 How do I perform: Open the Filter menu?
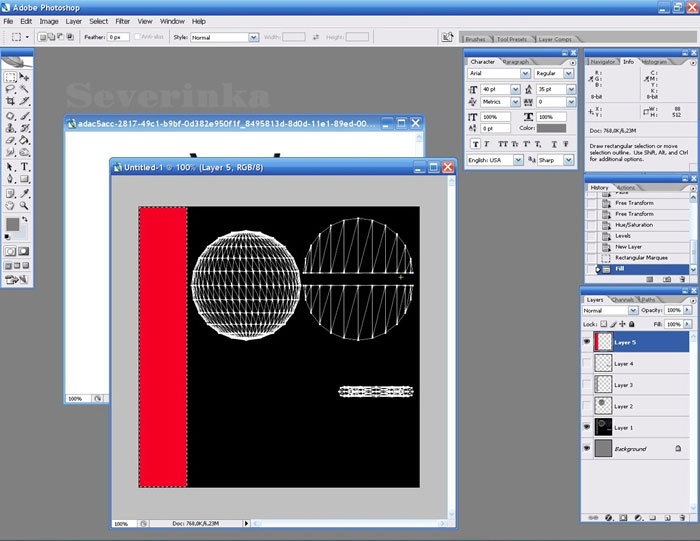click(x=122, y=20)
